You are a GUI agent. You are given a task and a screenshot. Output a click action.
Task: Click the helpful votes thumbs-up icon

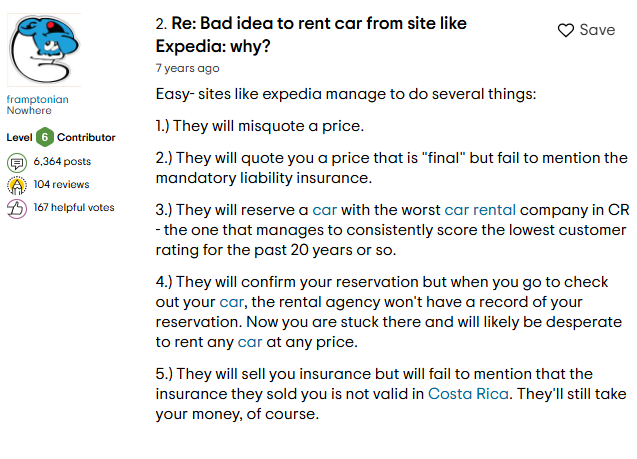16,208
